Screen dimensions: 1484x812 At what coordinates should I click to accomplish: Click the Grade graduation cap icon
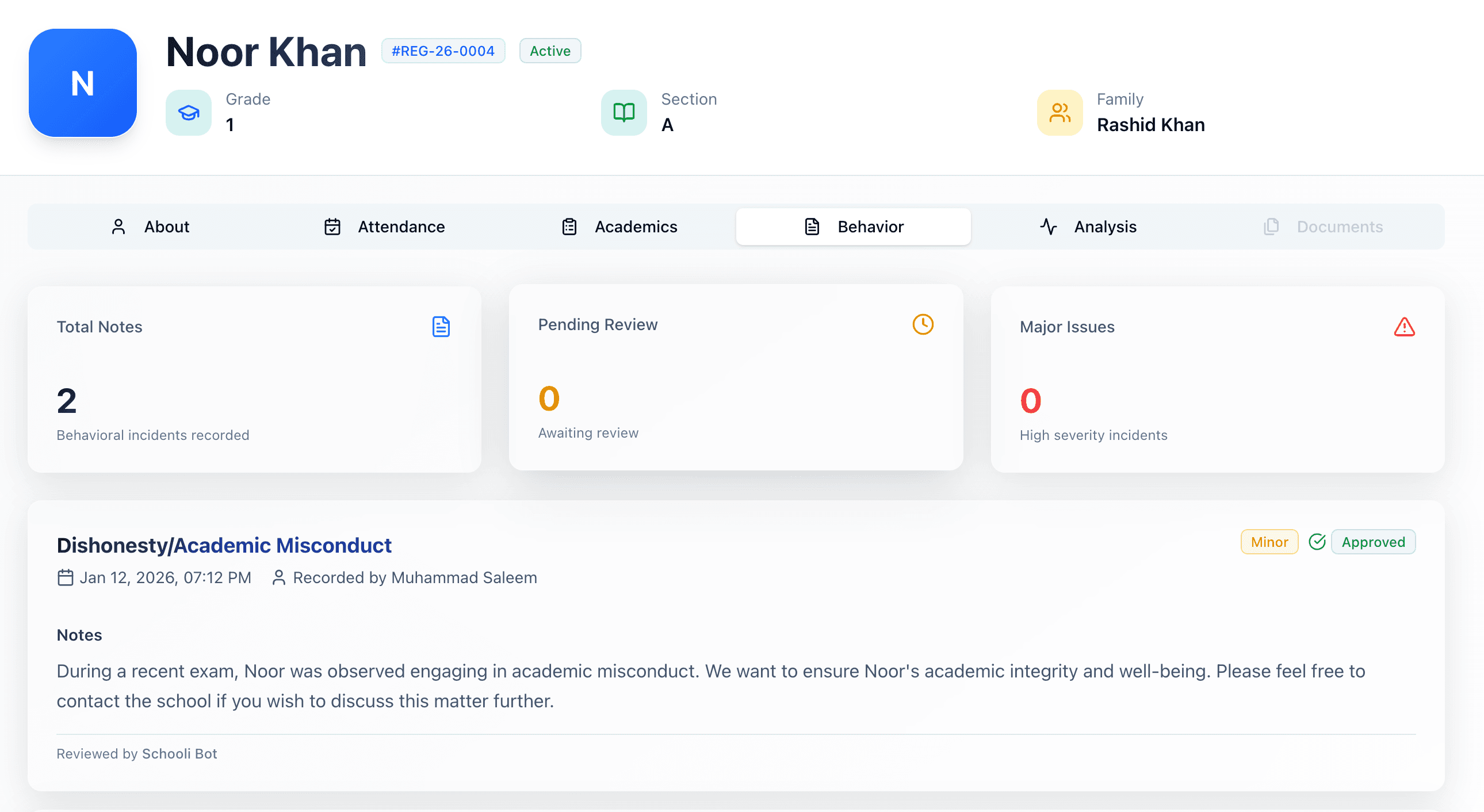(188, 113)
